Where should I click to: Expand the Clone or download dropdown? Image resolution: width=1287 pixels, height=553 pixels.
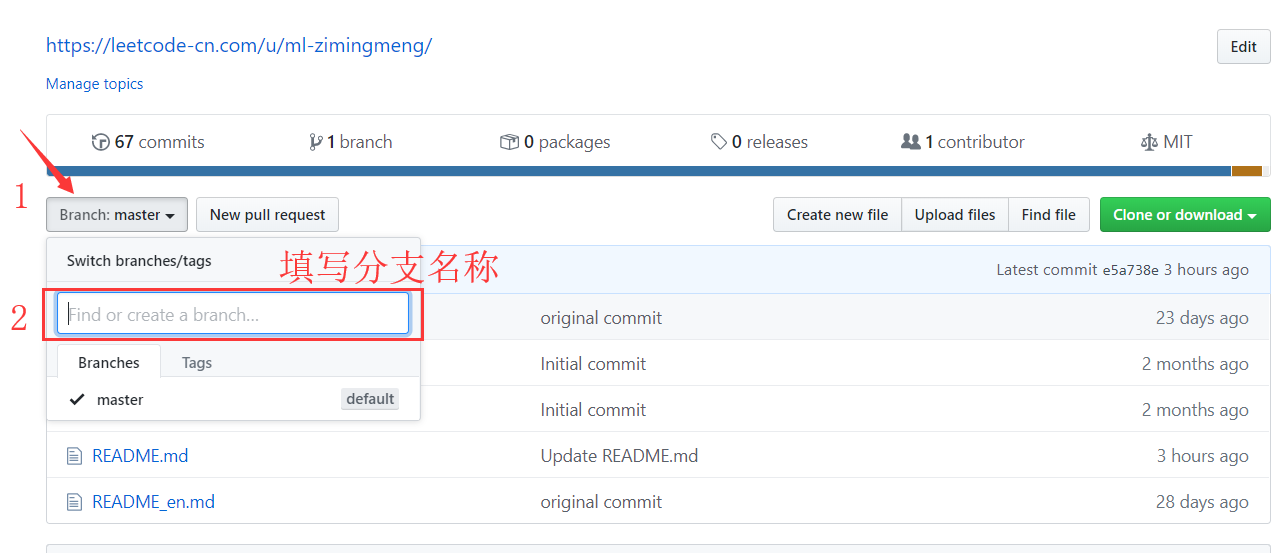click(1185, 215)
